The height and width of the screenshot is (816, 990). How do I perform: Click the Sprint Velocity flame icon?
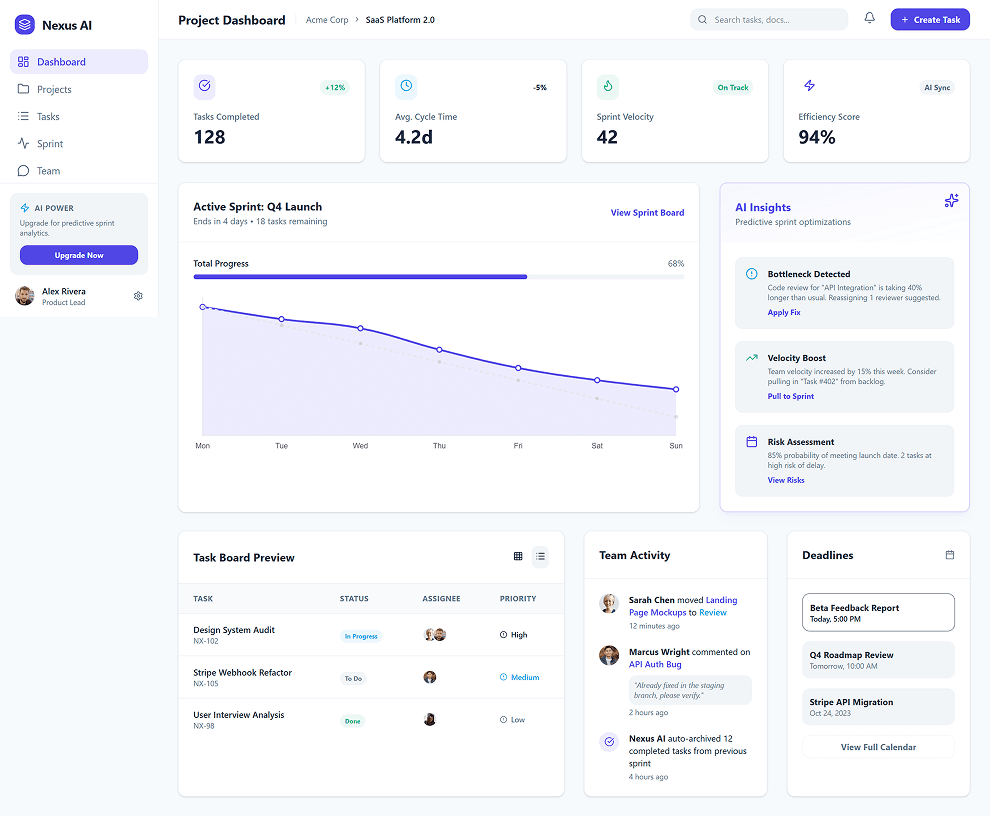coord(608,86)
